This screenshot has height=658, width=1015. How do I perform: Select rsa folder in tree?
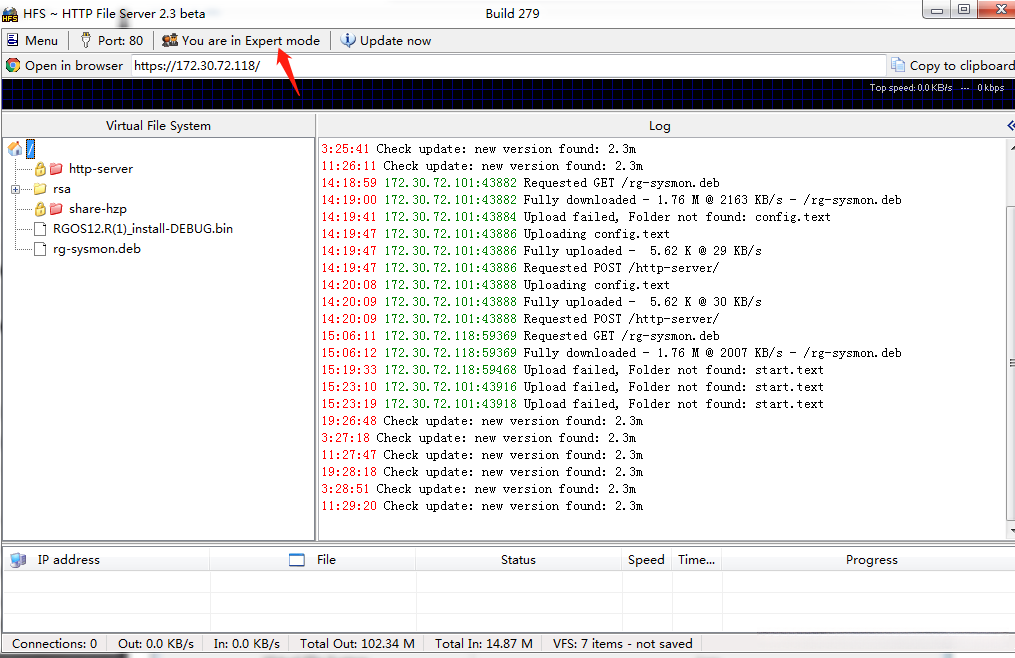click(61, 189)
